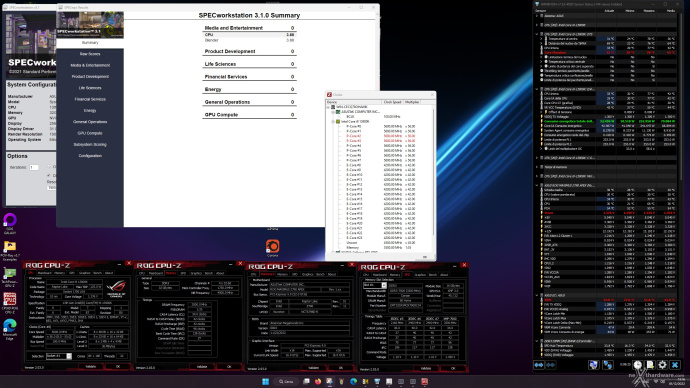Image resolution: width=690 pixels, height=388 pixels.
Task: Click Task View icon on taskbar
Action: [x=306, y=381]
